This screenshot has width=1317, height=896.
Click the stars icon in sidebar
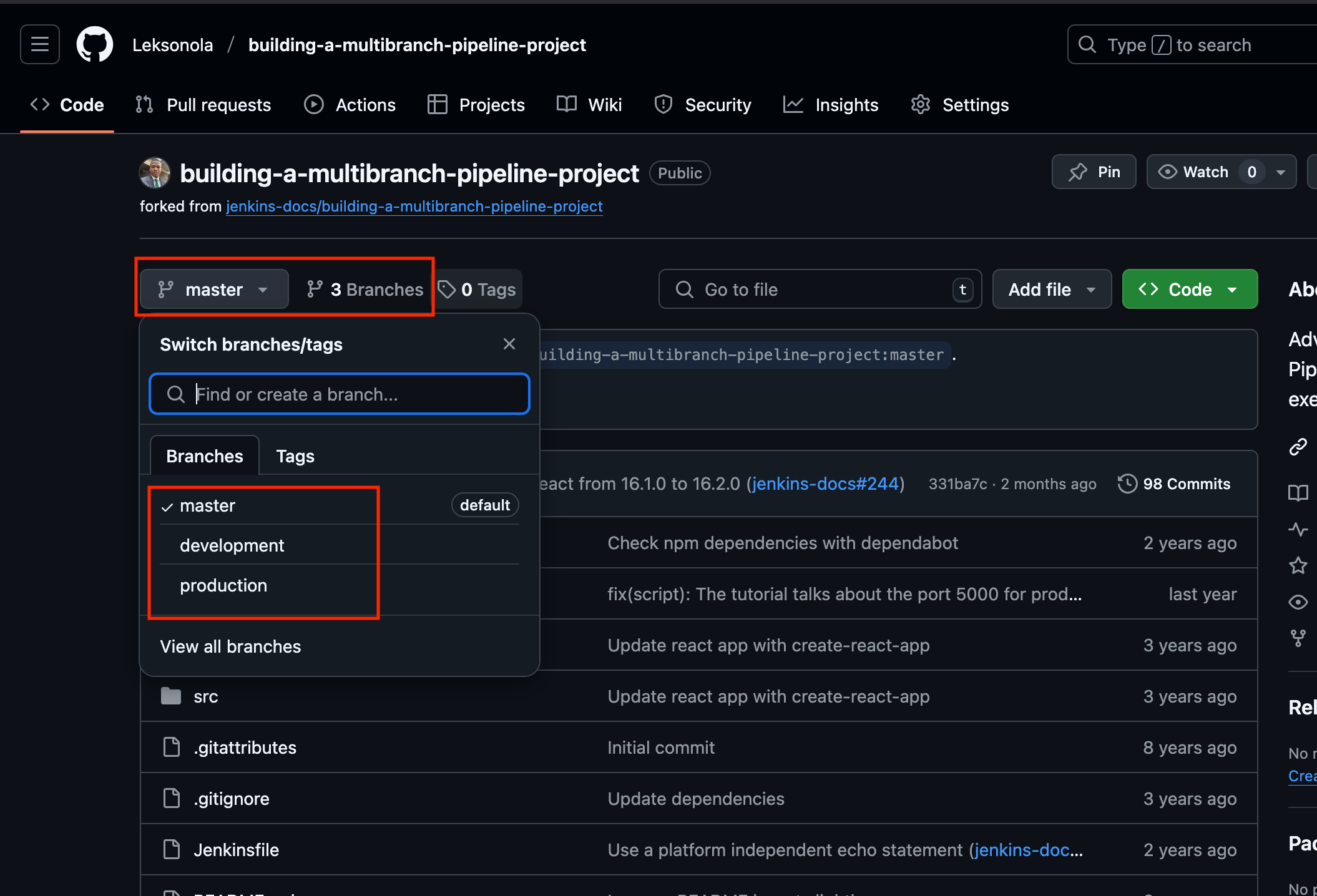1298,565
